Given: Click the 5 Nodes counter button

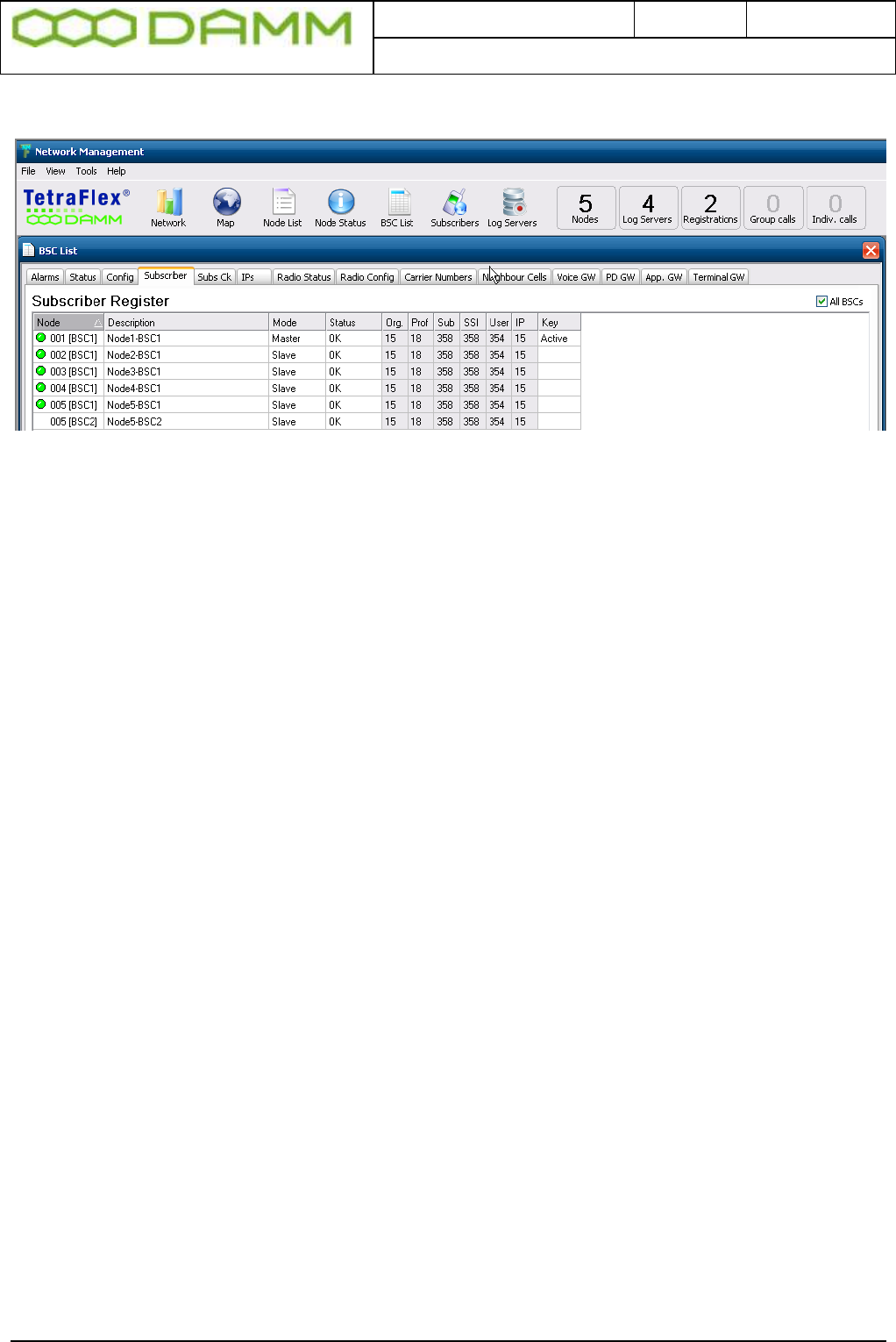Looking at the screenshot, I should click(x=586, y=208).
